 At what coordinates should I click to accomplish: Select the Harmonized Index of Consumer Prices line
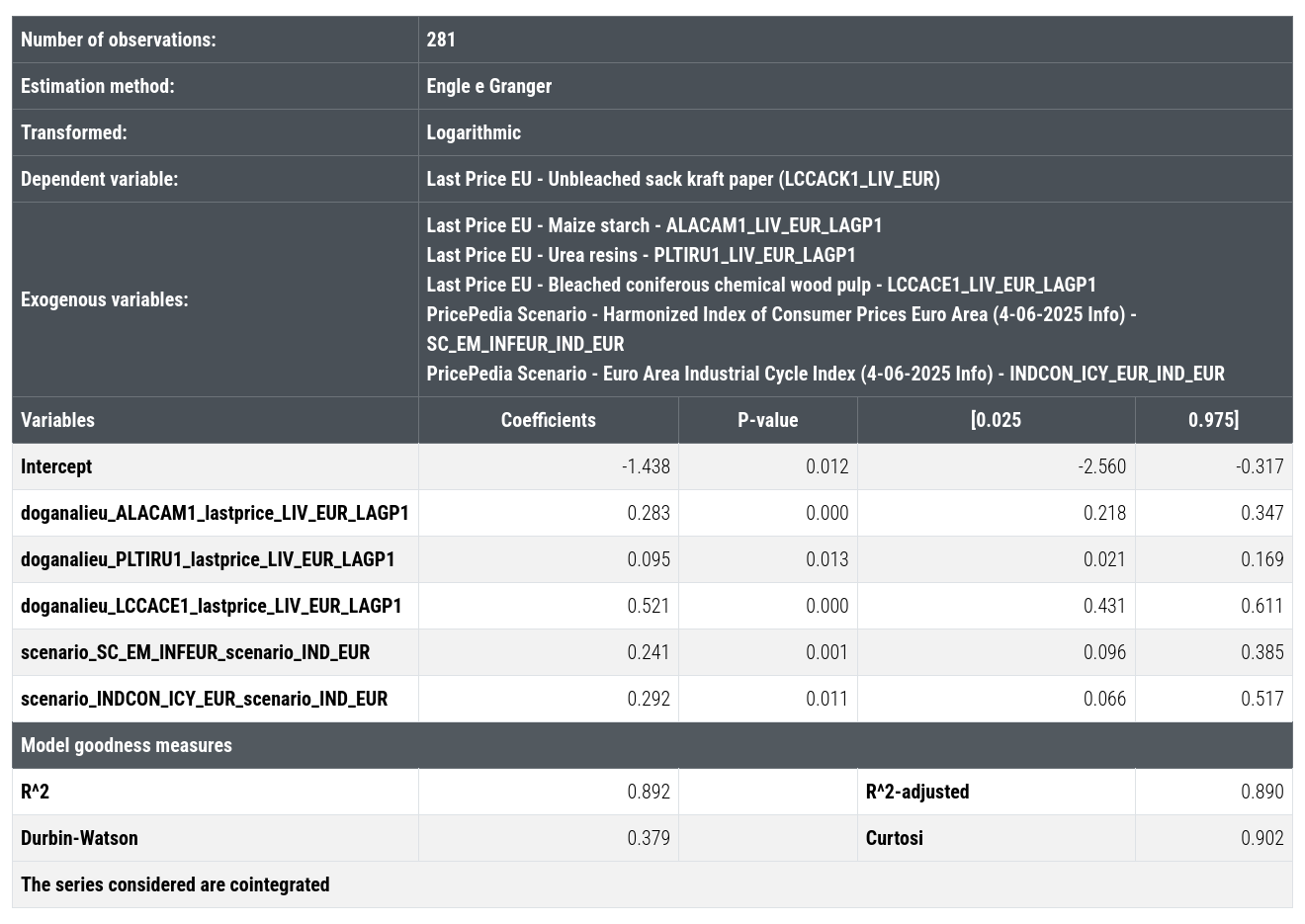tap(781, 329)
